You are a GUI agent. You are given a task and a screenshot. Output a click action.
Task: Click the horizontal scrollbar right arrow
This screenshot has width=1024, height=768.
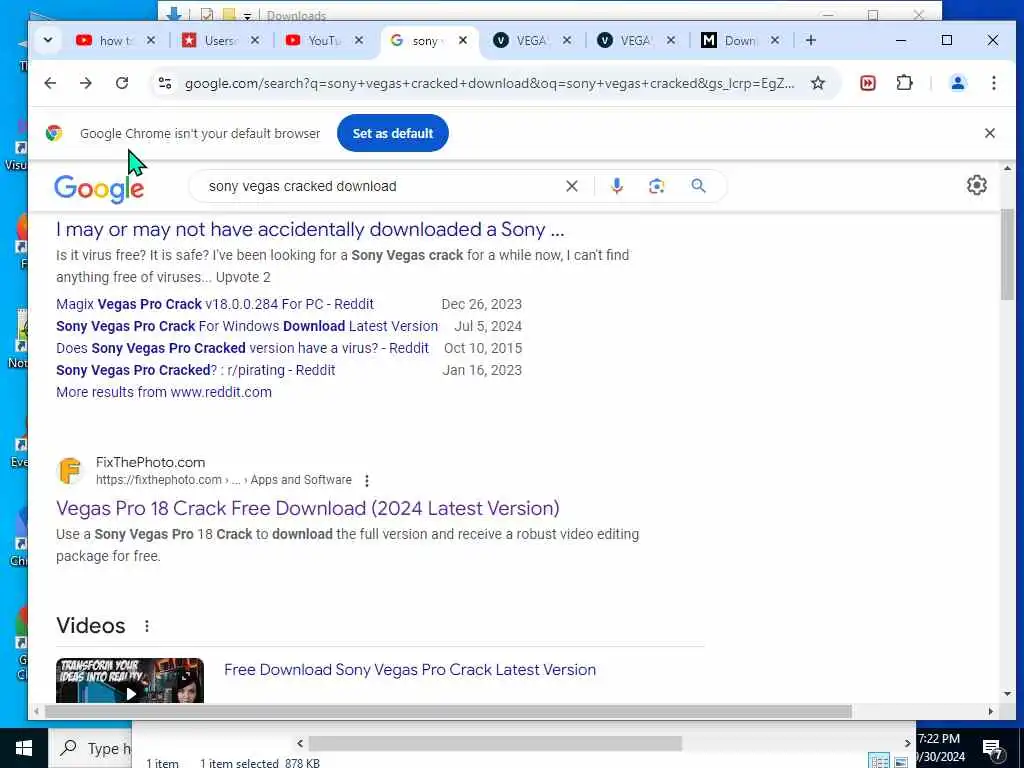tap(991, 711)
